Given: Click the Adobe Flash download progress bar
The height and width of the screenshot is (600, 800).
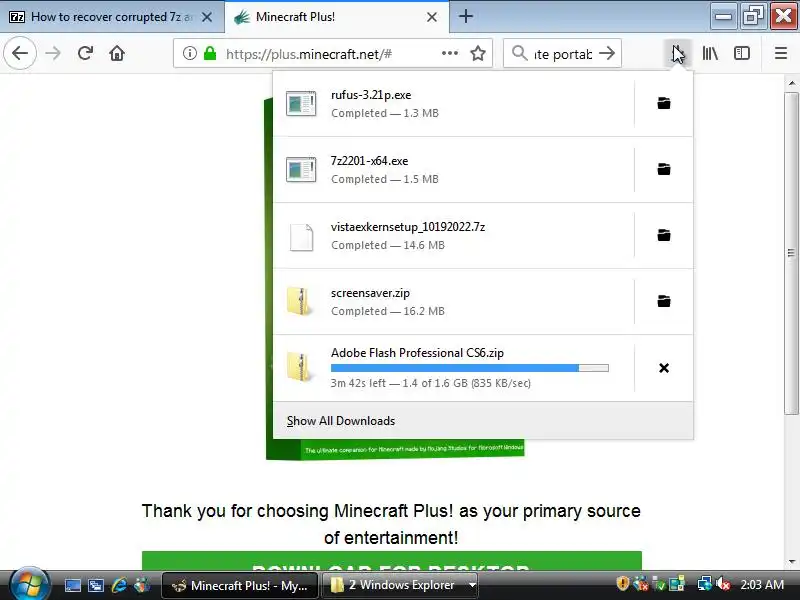Looking at the screenshot, I should pos(469,368).
